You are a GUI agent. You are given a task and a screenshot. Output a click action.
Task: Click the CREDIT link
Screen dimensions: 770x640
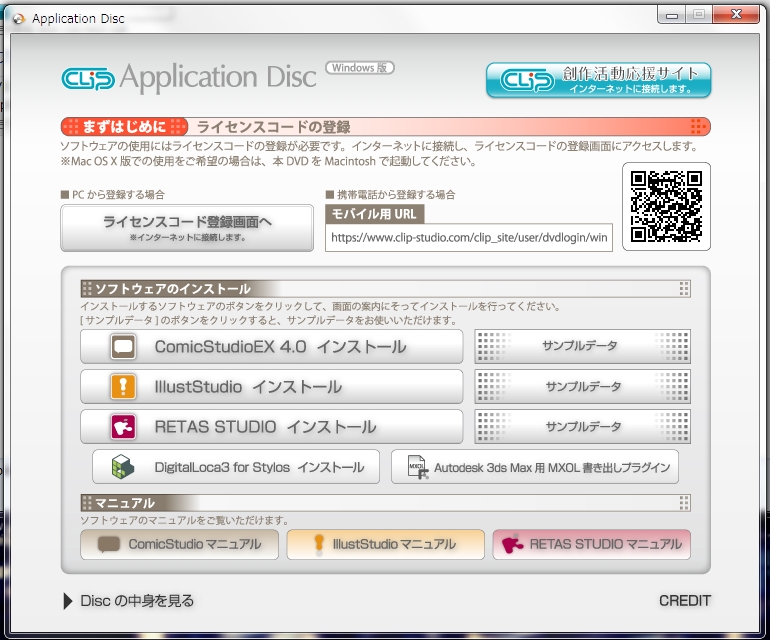[685, 601]
